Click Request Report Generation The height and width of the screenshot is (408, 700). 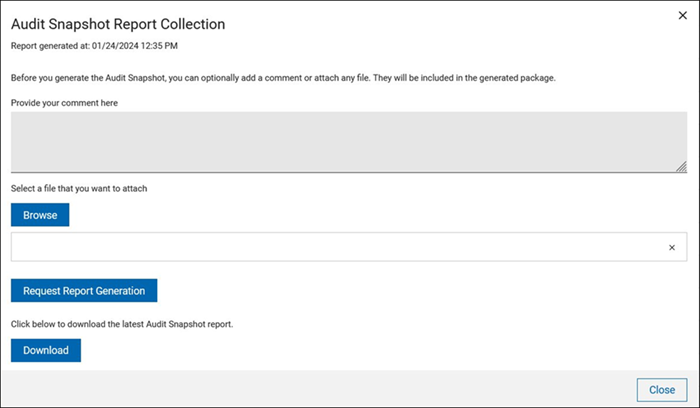click(x=84, y=291)
